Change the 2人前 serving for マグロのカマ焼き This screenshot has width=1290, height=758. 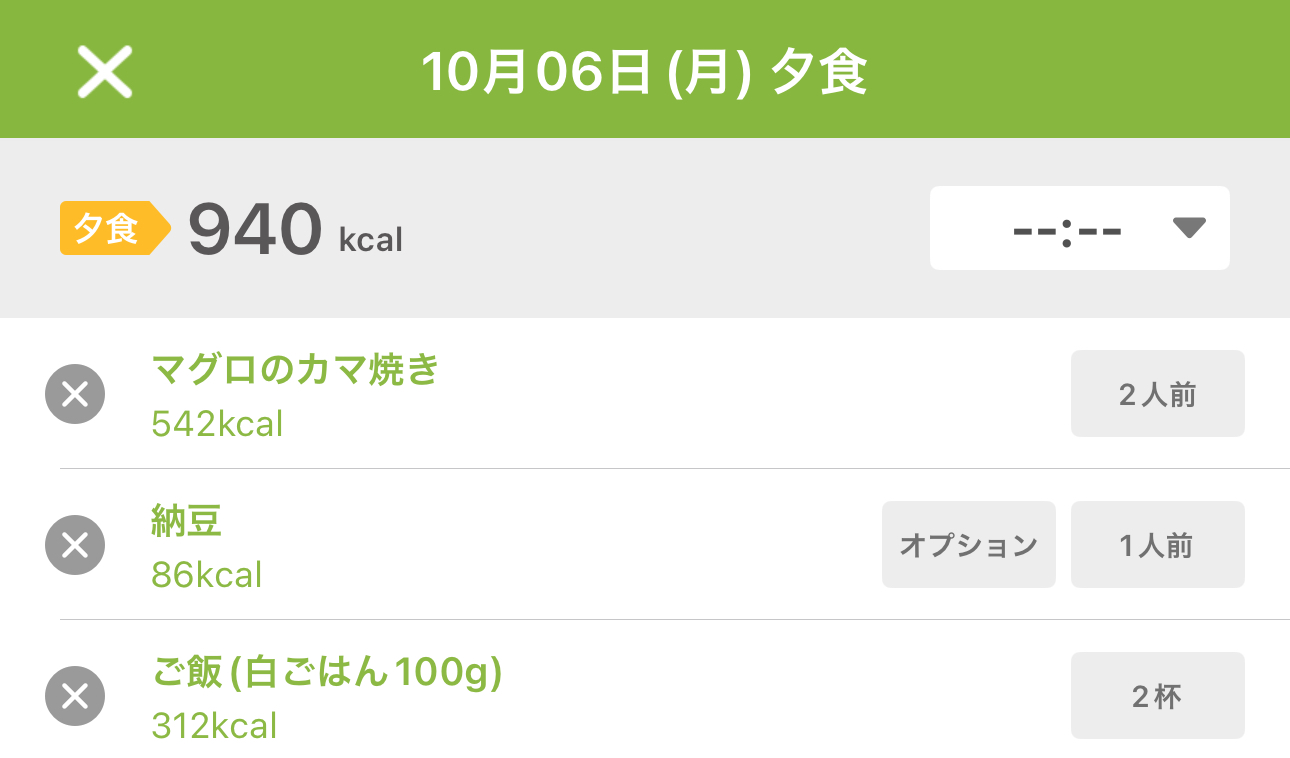(1157, 394)
